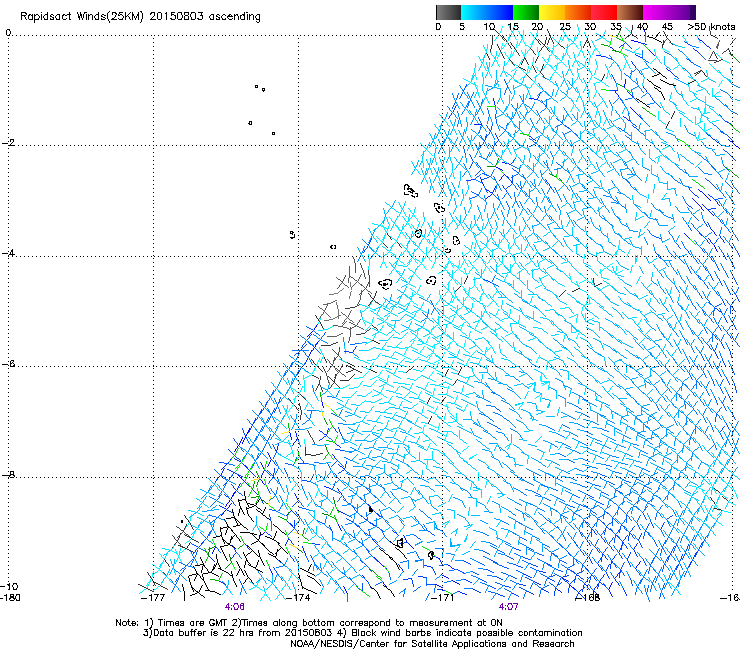Screen dimensions: 740x650
Task: Click the gray 0-5 knots color swatch
Action: pyautogui.click(x=448, y=12)
